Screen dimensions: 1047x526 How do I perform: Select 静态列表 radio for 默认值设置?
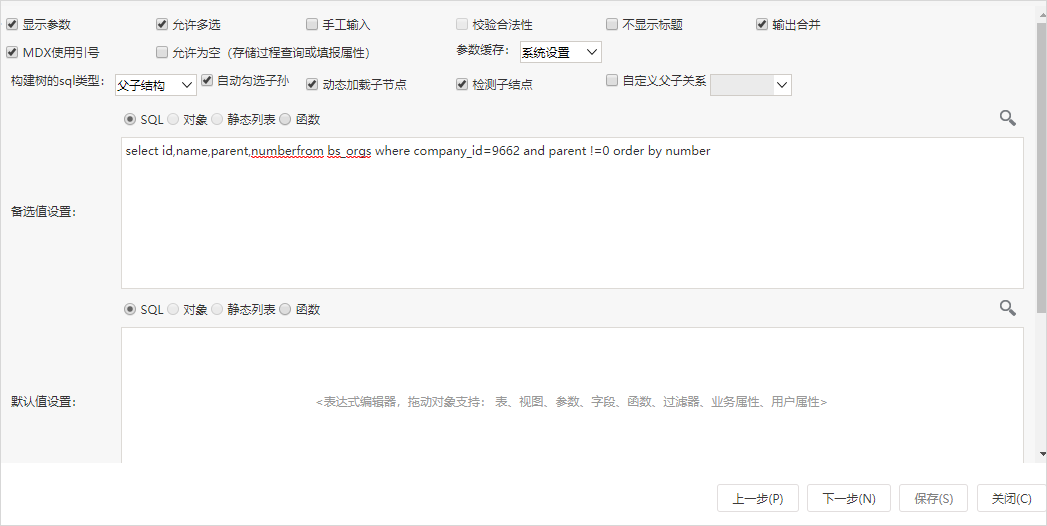217,309
